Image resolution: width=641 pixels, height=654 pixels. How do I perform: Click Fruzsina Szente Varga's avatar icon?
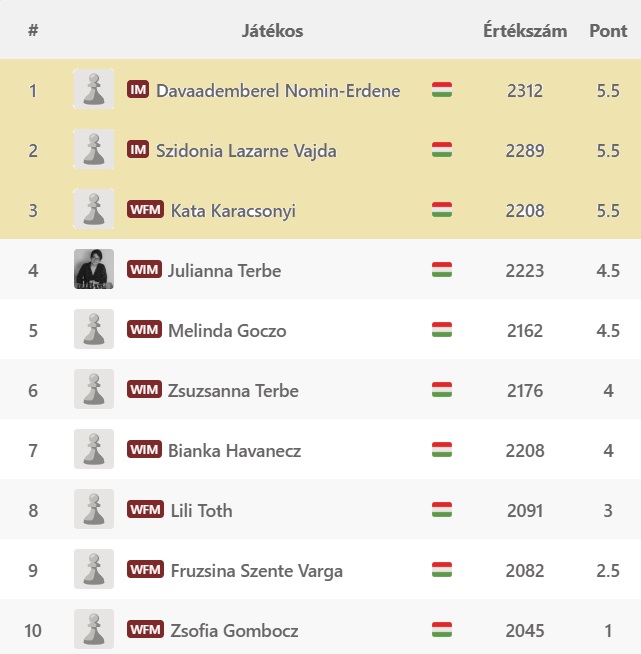click(93, 570)
